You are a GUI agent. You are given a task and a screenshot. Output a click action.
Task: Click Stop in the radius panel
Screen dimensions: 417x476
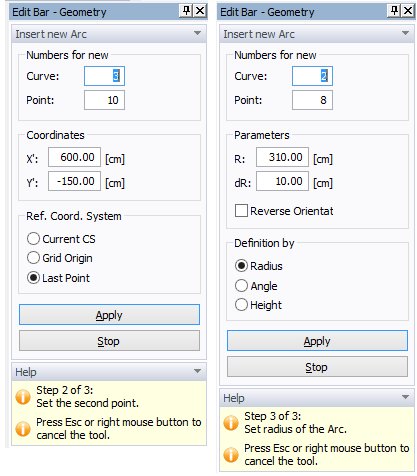coord(317,367)
